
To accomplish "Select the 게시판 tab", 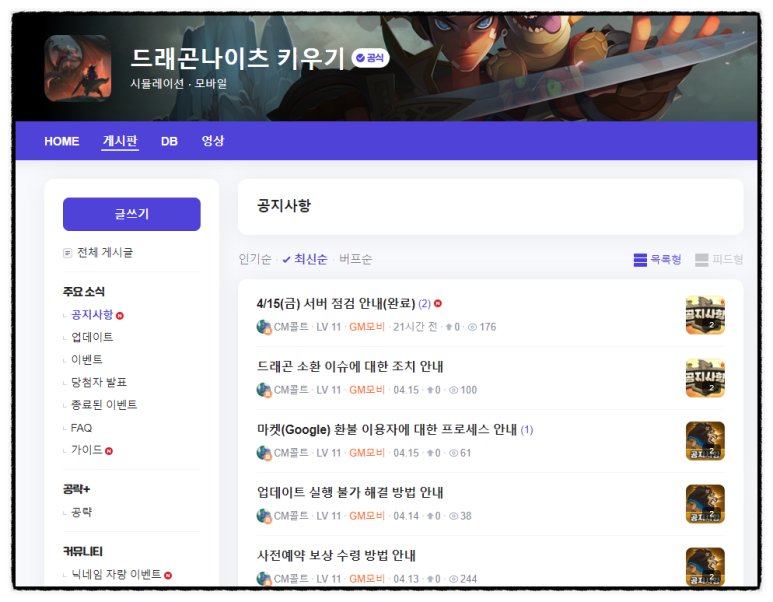I will (x=120, y=141).
